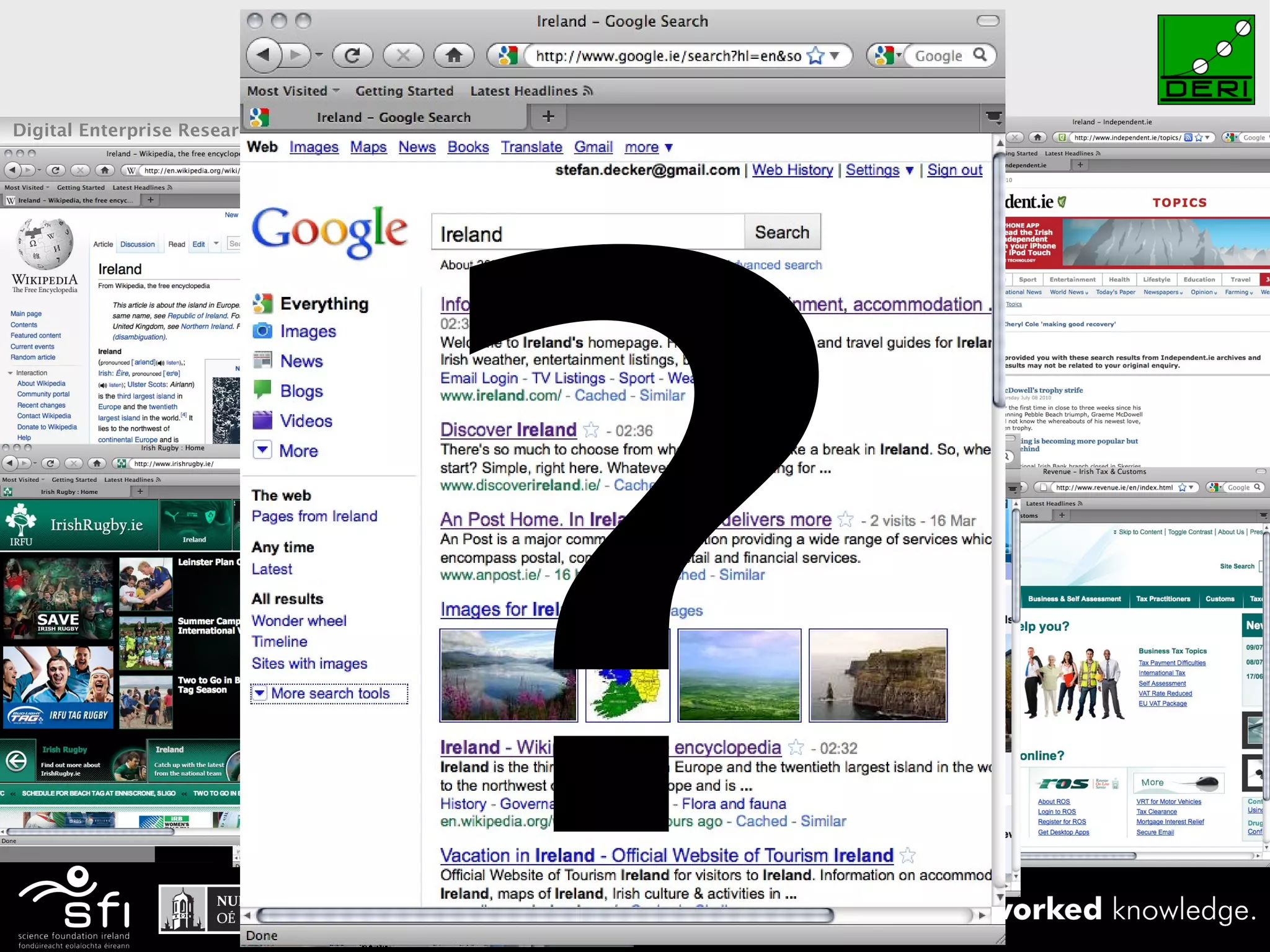Star the Vacation in Ireland result
Image resolution: width=1270 pixels, height=952 pixels.
point(907,856)
